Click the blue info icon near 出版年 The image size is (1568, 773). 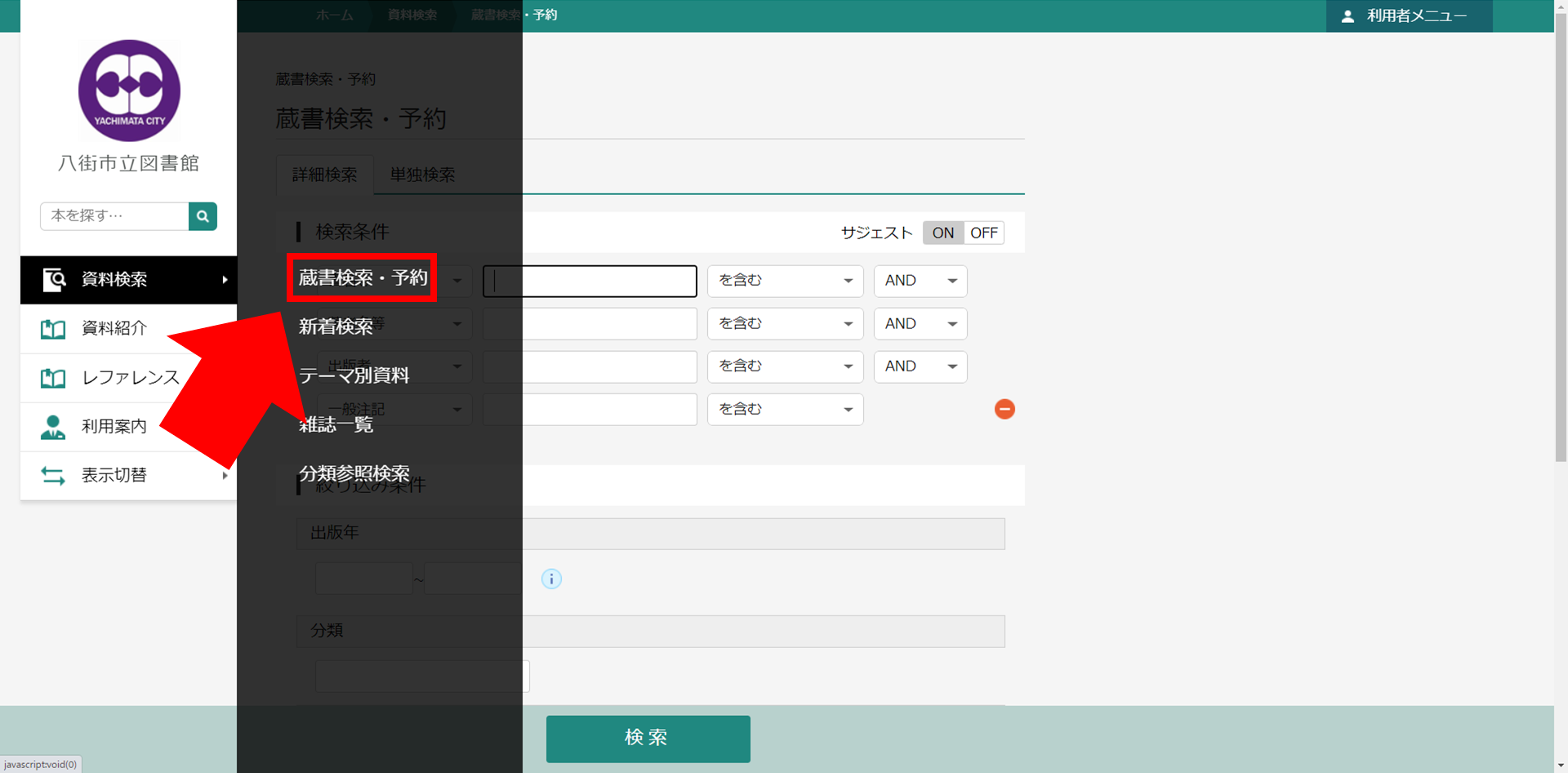[551, 579]
